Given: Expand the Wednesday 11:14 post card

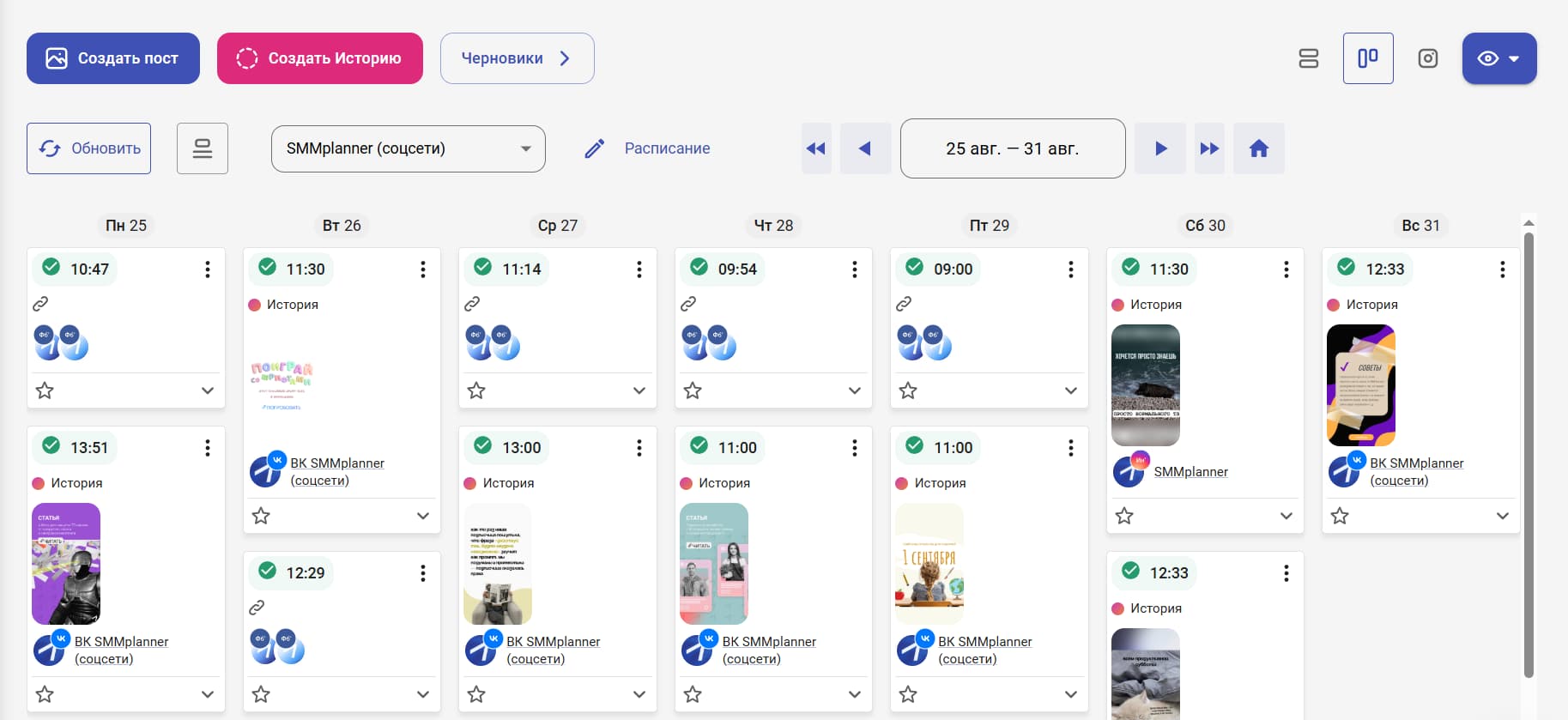Looking at the screenshot, I should pos(639,390).
